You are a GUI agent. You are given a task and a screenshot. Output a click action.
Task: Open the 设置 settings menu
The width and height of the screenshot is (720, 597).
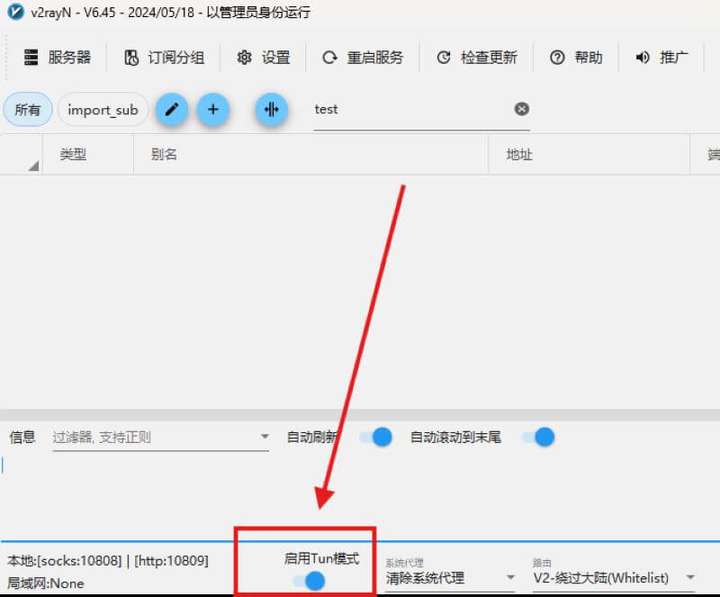click(x=263, y=57)
